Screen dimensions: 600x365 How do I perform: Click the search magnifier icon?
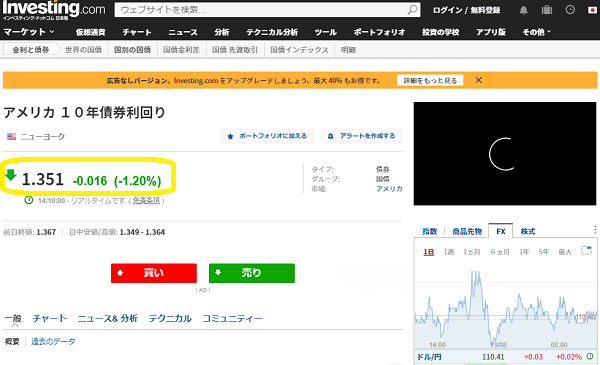coord(412,10)
